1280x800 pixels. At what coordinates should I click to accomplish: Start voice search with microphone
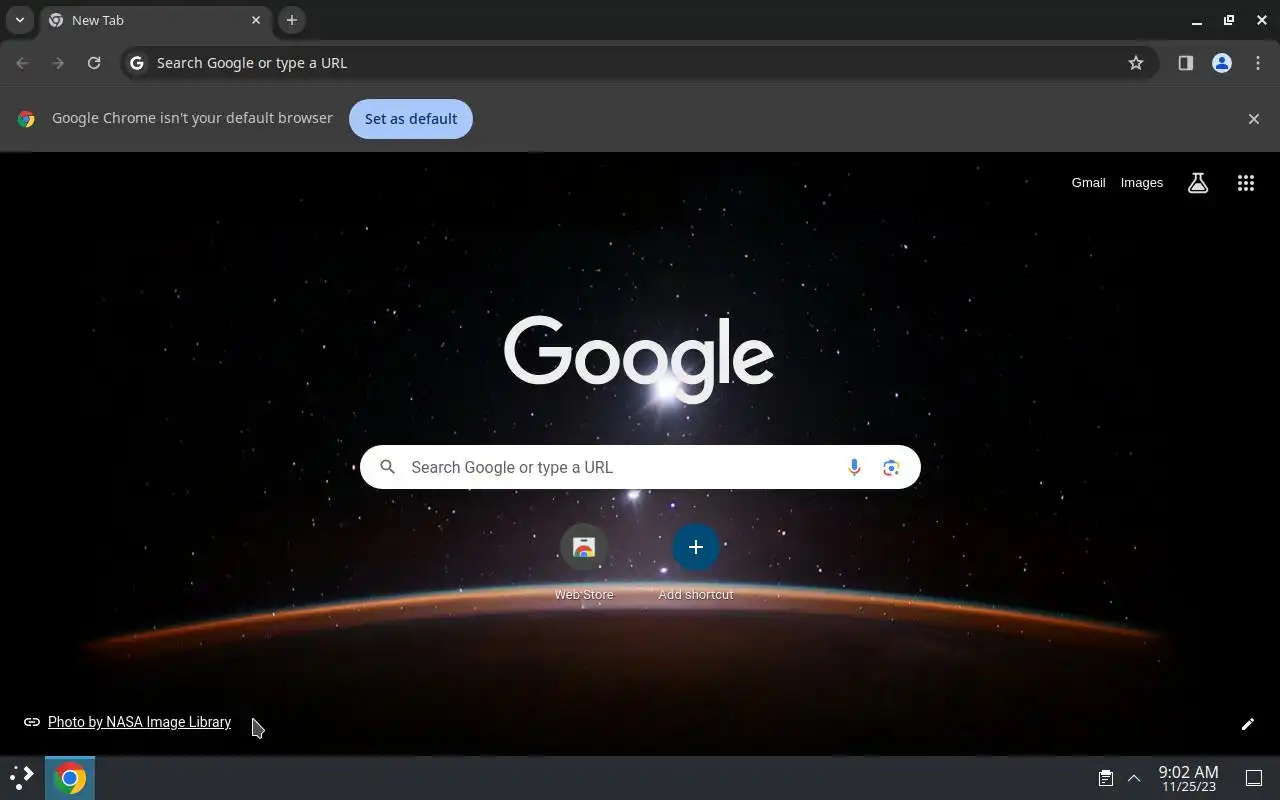point(854,467)
